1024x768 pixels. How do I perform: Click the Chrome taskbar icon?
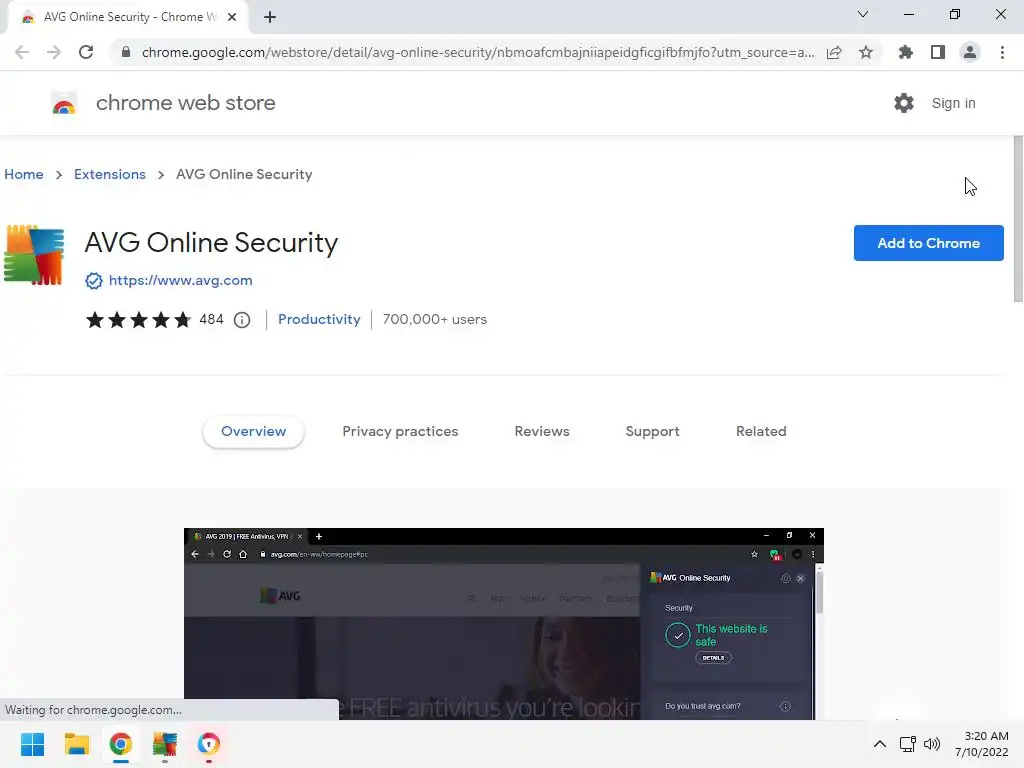121,744
